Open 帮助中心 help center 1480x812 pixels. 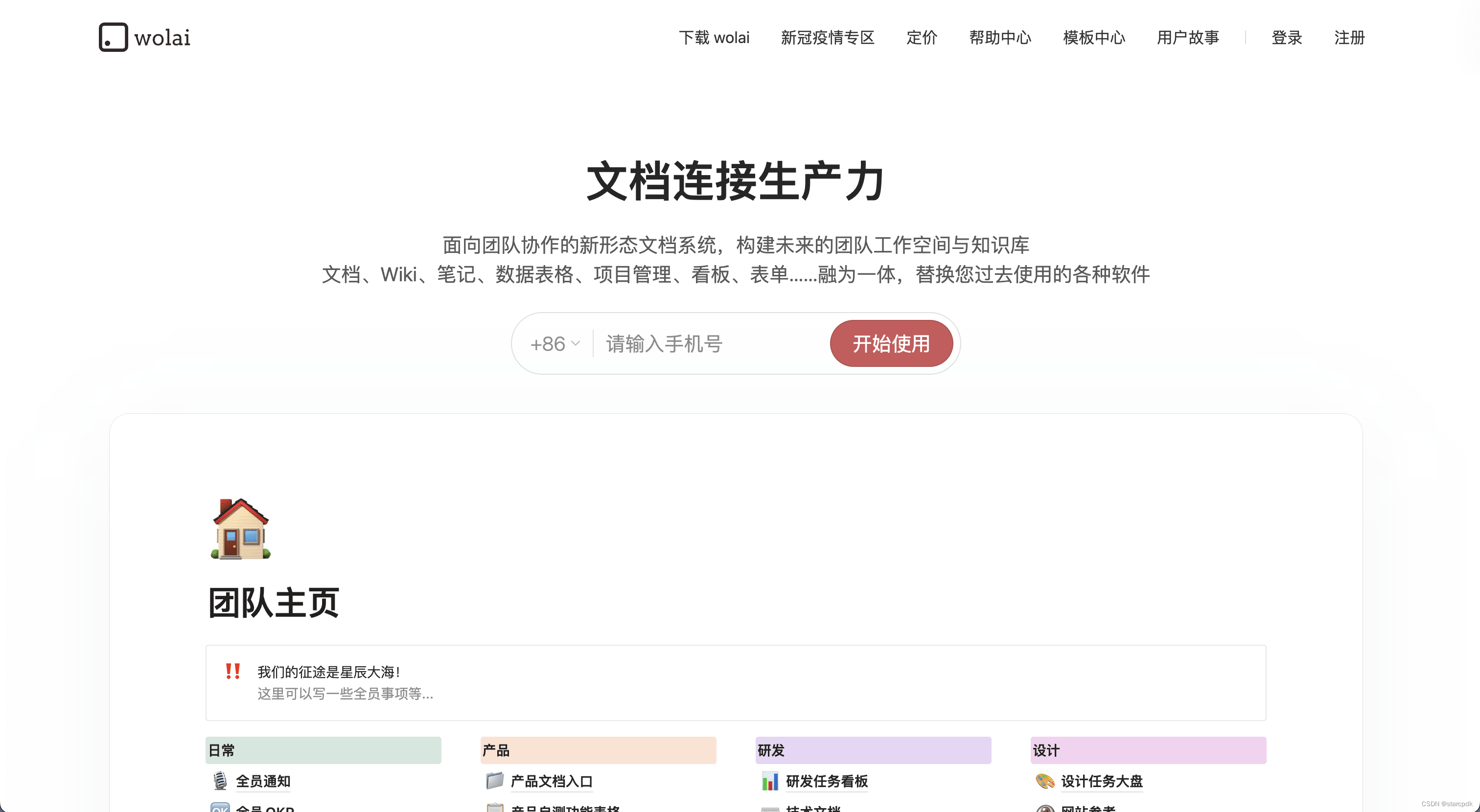pyautogui.click(x=1000, y=38)
